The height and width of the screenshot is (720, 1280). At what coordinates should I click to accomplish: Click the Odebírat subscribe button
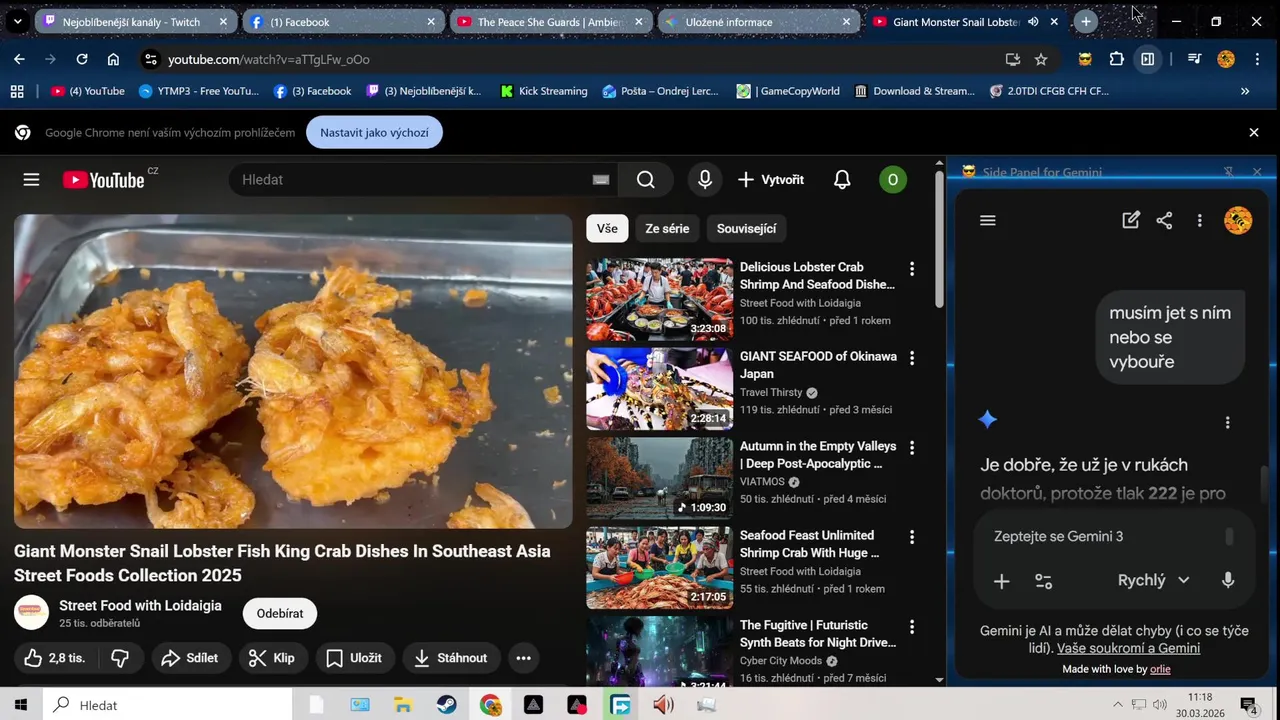pyautogui.click(x=280, y=614)
